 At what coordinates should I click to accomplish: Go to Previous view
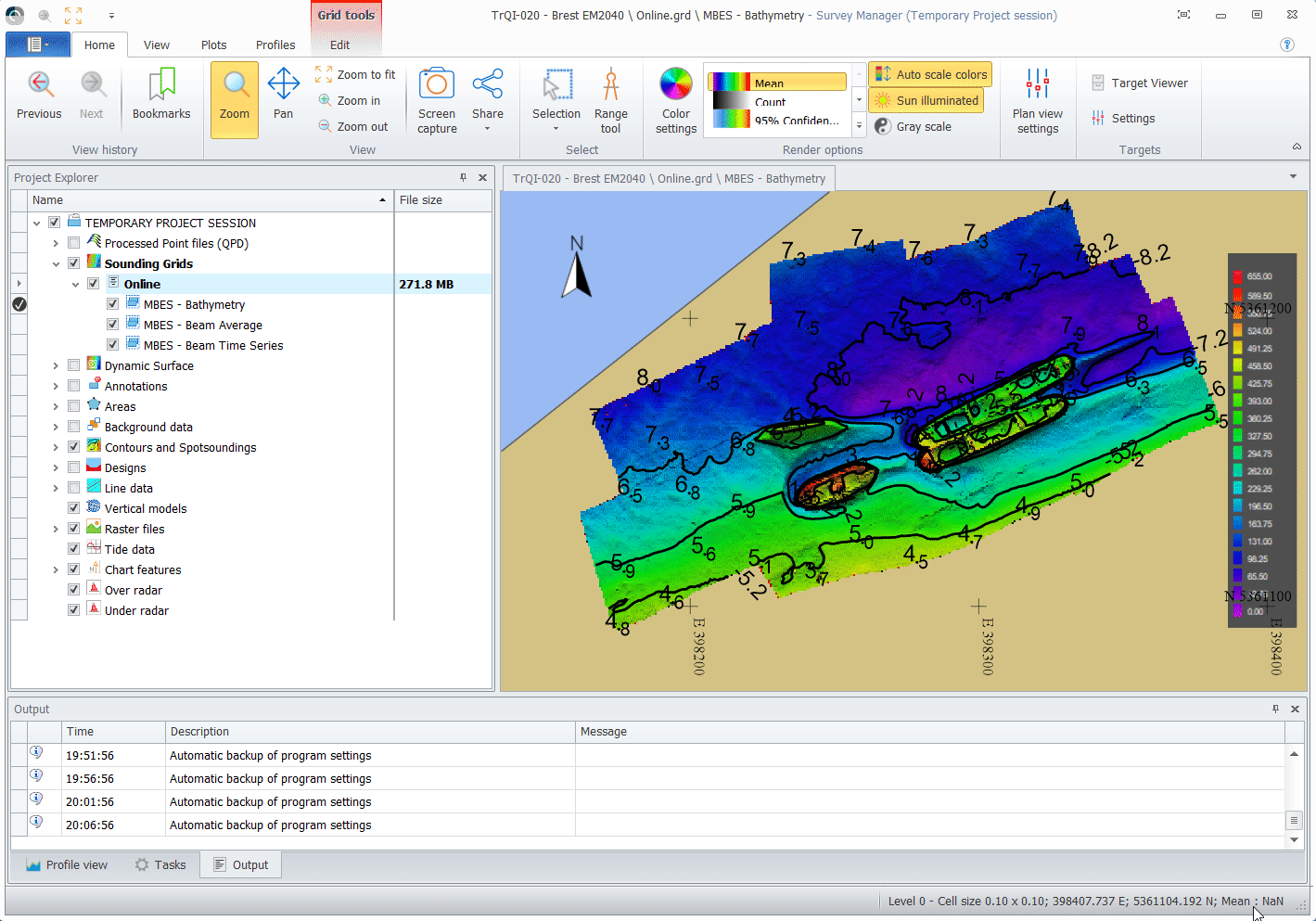click(39, 95)
